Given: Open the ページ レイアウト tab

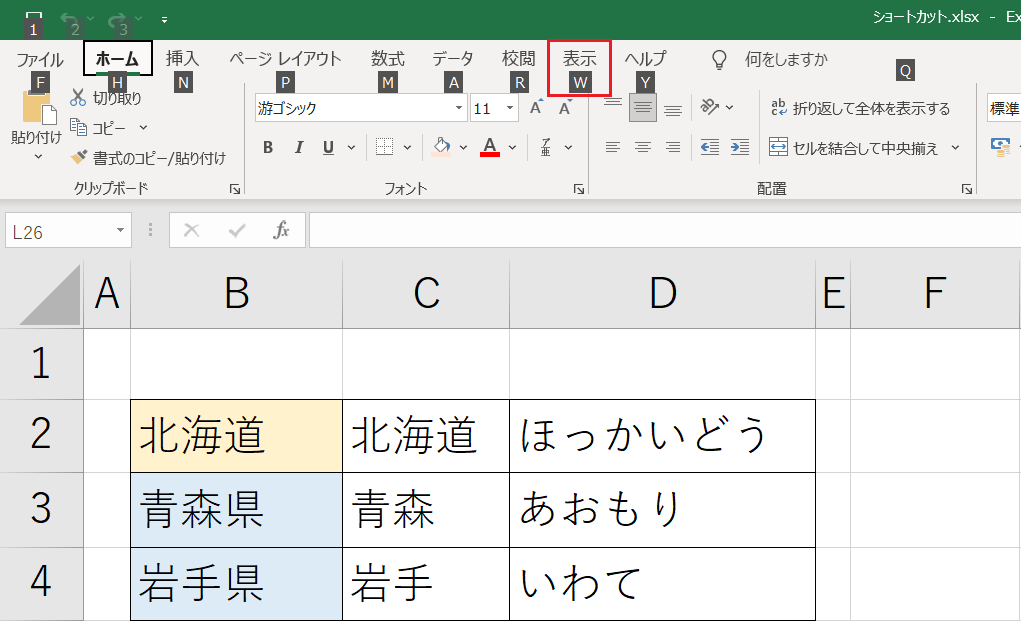Looking at the screenshot, I should pos(285,59).
